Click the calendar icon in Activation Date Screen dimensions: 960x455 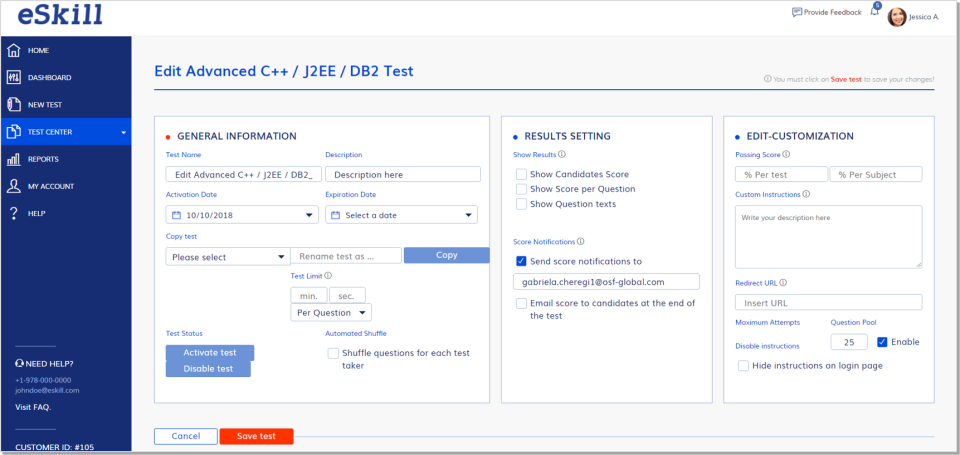176,215
